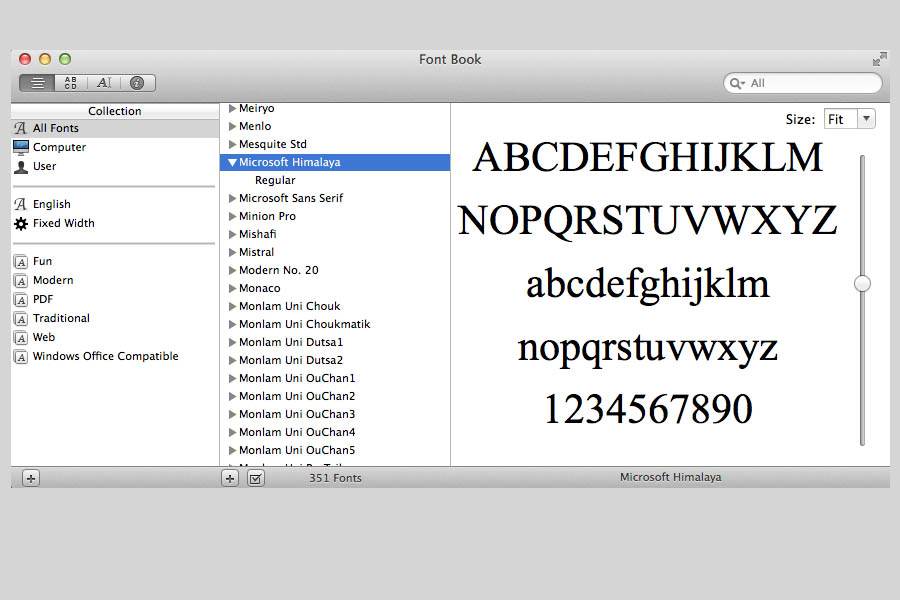
Task: Click the preview size slider knob
Action: [862, 283]
